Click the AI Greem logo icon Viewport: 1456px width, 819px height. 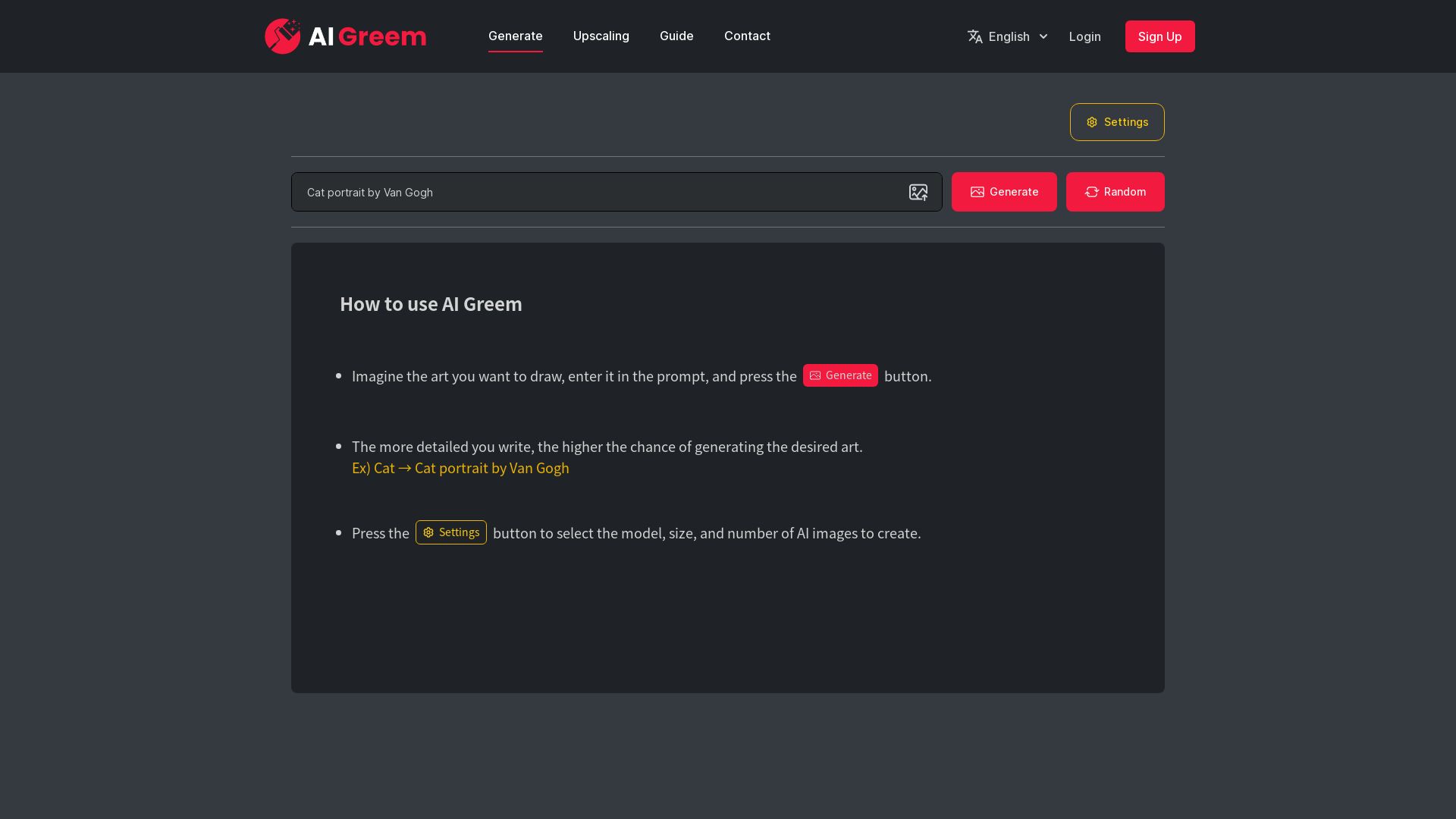click(283, 36)
